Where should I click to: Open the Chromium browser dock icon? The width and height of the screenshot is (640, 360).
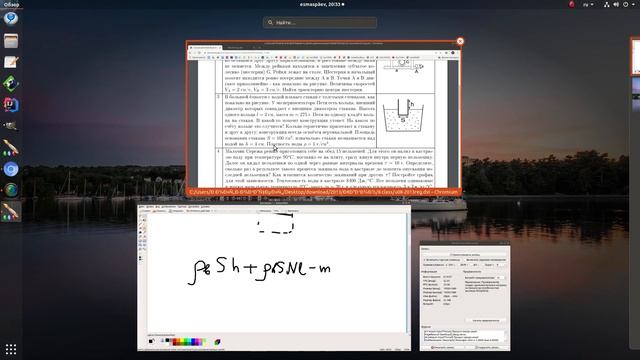pyautogui.click(x=11, y=169)
